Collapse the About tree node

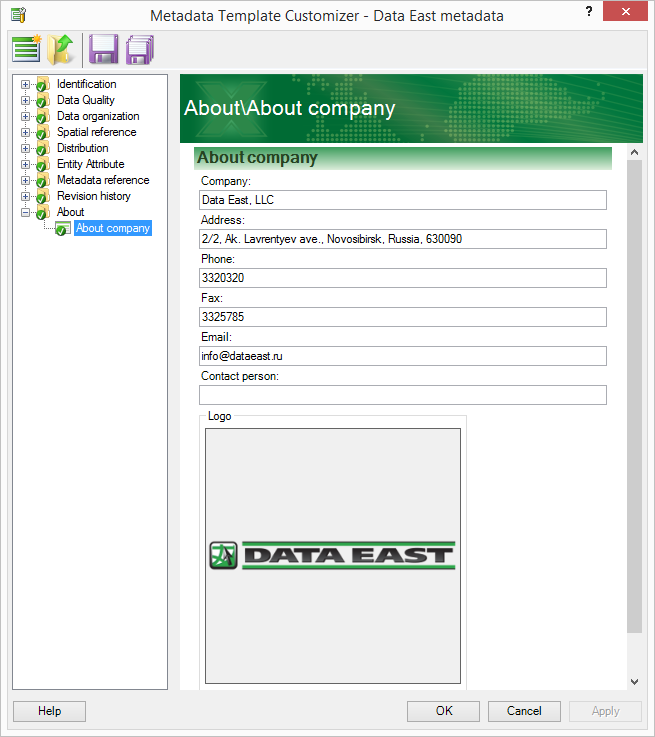[26, 212]
